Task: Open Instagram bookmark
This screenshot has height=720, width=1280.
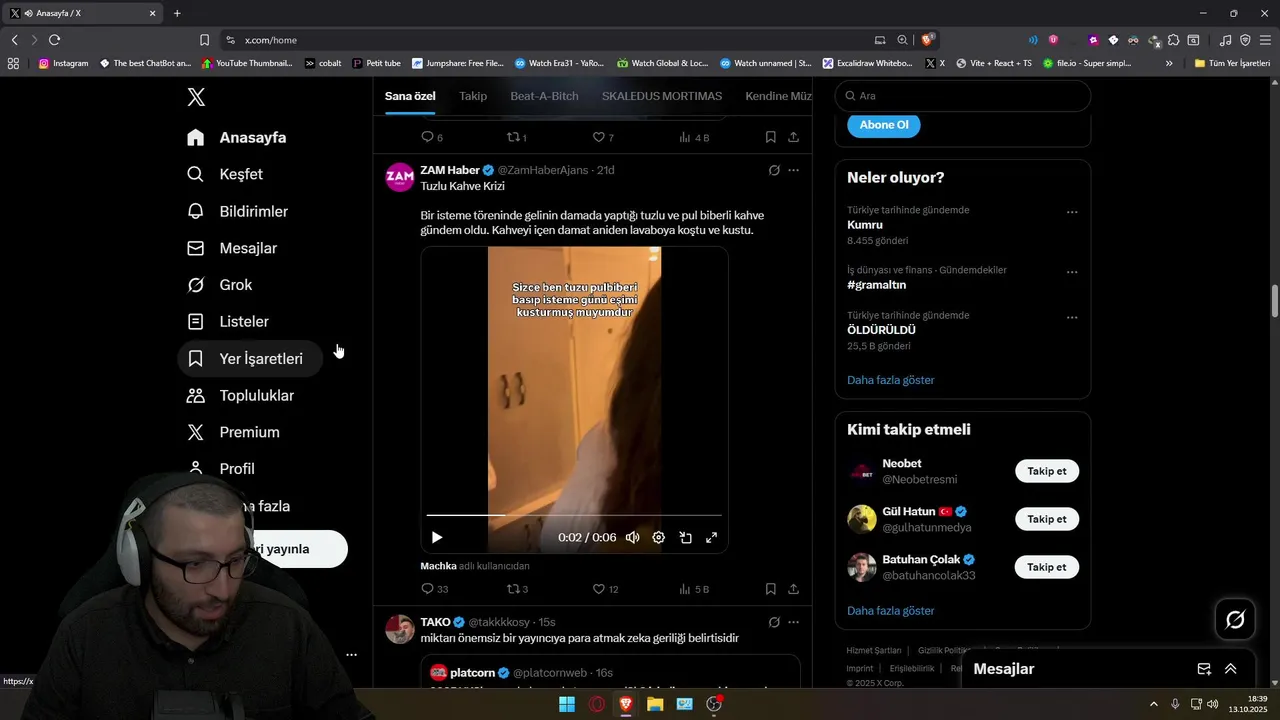Action: pyautogui.click(x=63, y=63)
